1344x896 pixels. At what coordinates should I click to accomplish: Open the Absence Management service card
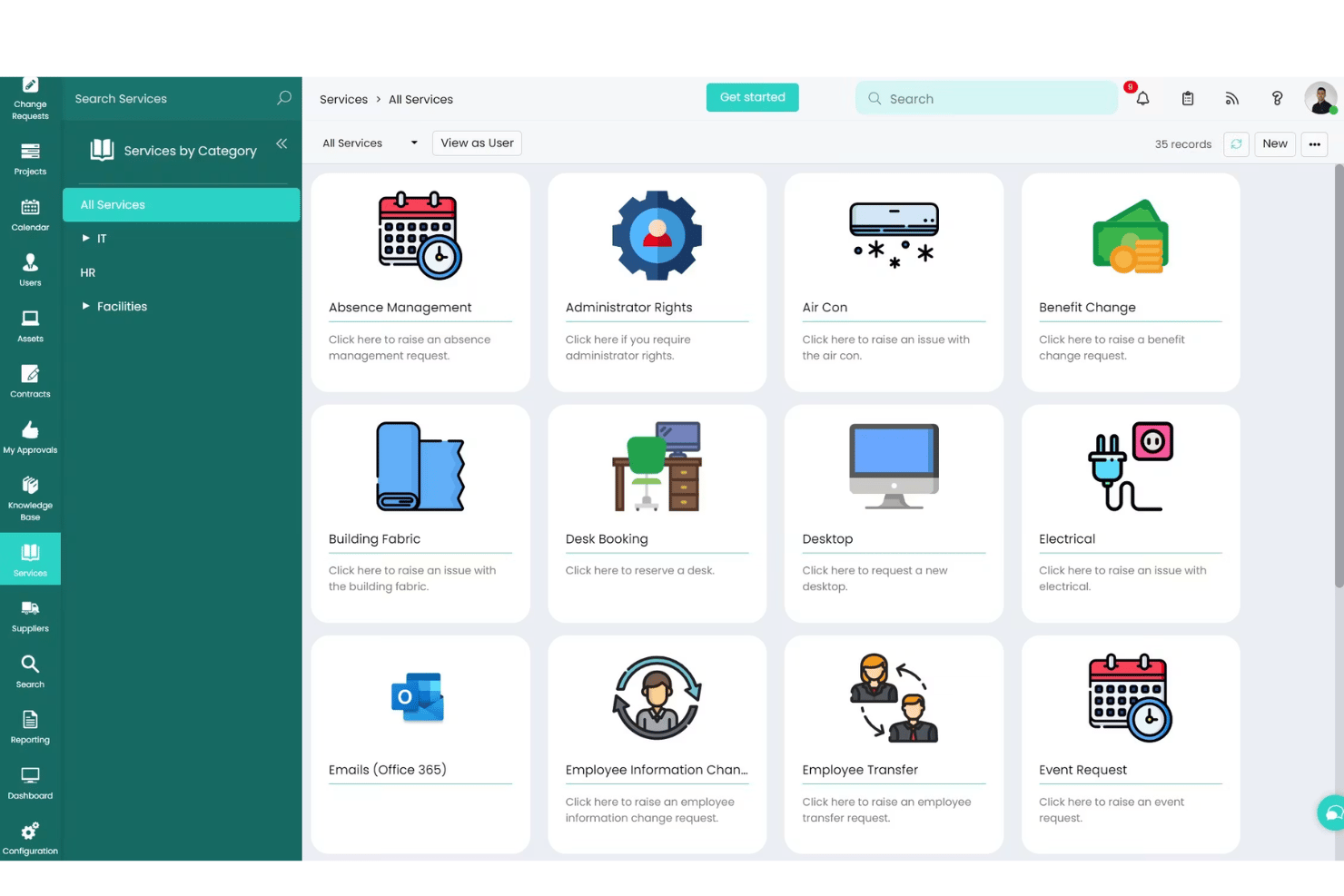tap(420, 282)
